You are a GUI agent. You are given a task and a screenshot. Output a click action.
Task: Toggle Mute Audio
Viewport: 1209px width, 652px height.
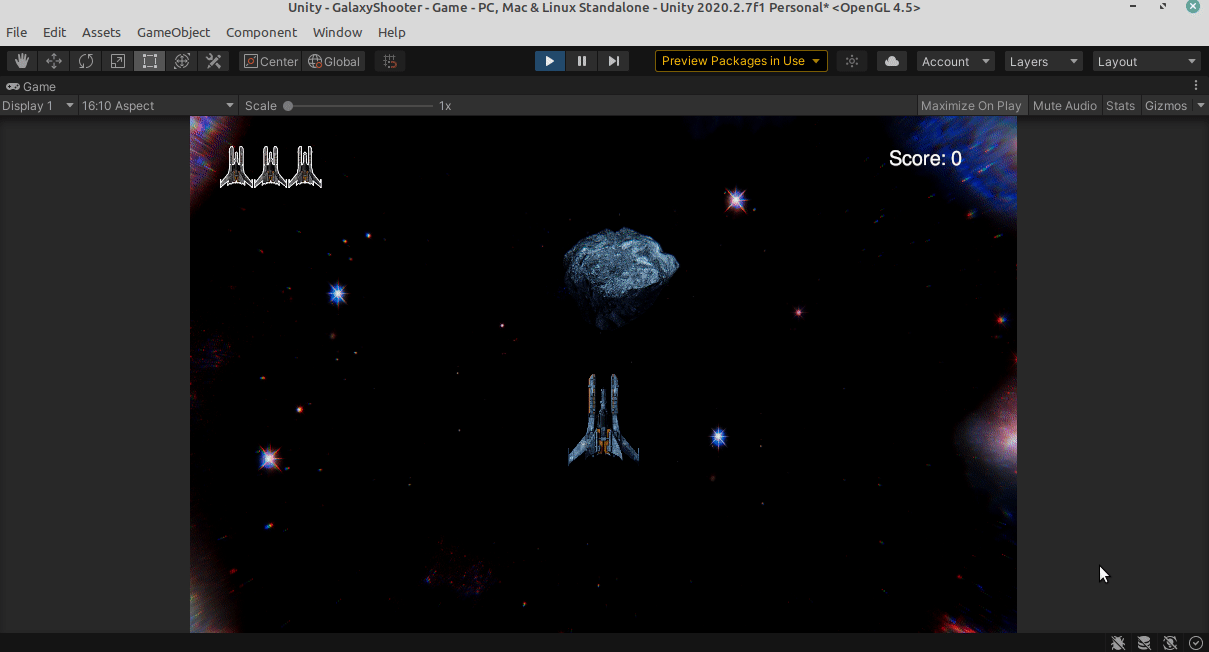point(1065,105)
